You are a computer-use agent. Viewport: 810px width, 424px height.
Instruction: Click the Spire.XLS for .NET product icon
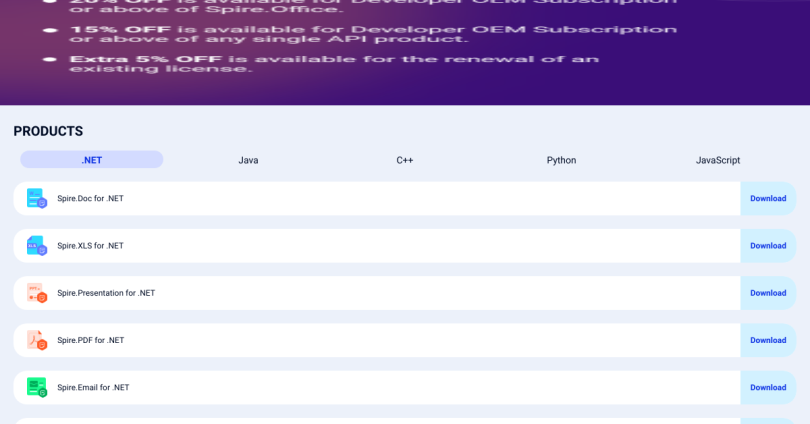point(36,246)
